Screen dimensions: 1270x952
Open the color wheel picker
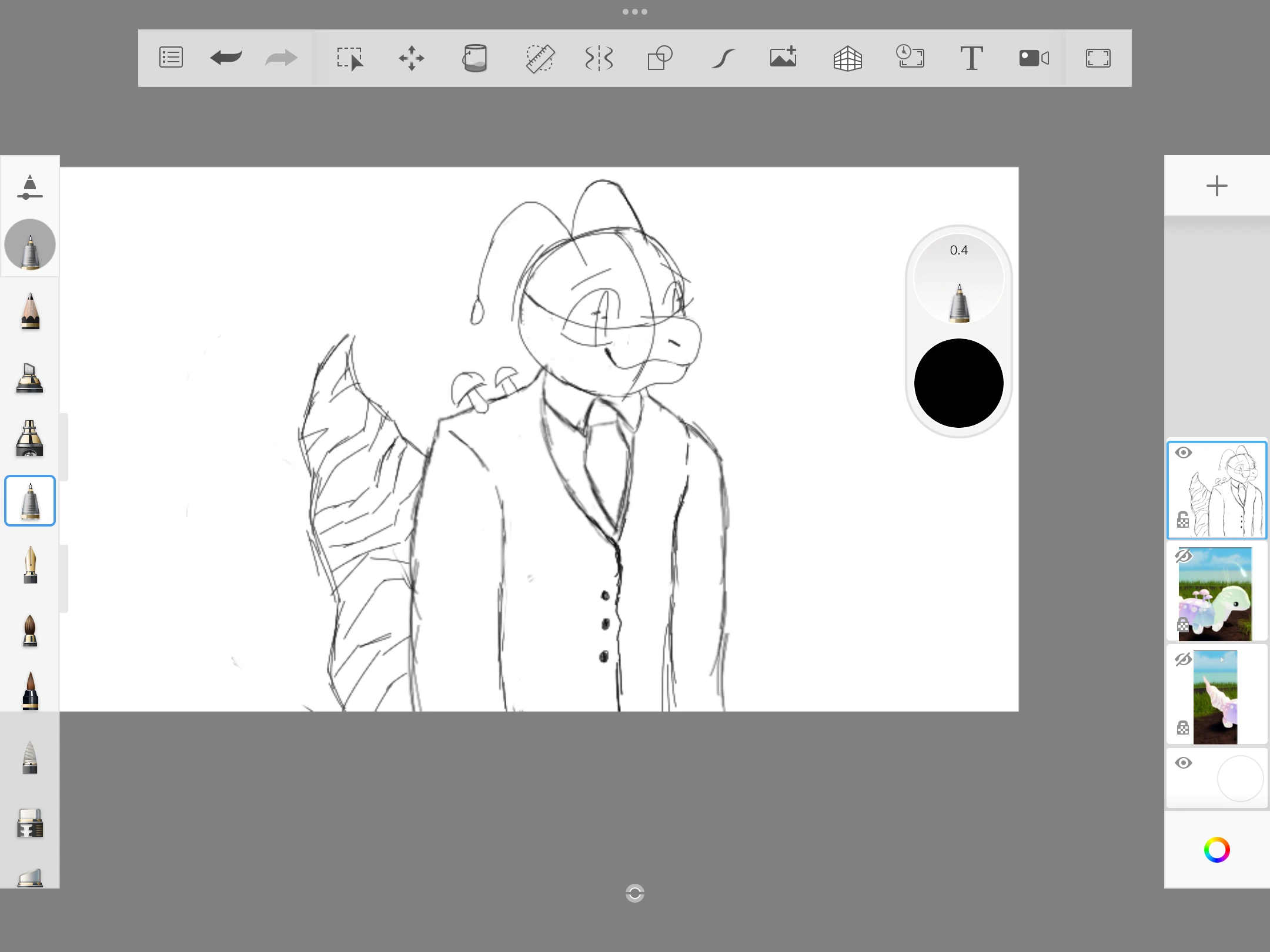(x=1216, y=850)
